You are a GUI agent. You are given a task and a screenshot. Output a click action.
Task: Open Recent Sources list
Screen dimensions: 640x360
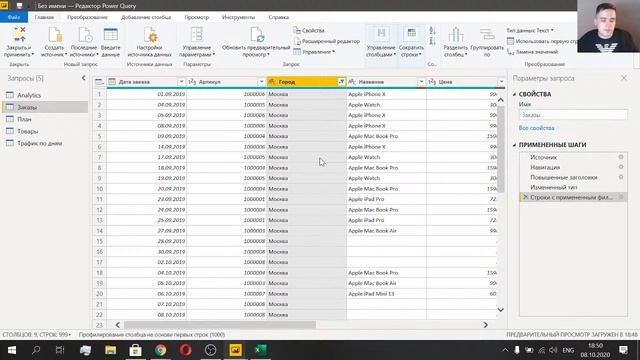coord(84,42)
